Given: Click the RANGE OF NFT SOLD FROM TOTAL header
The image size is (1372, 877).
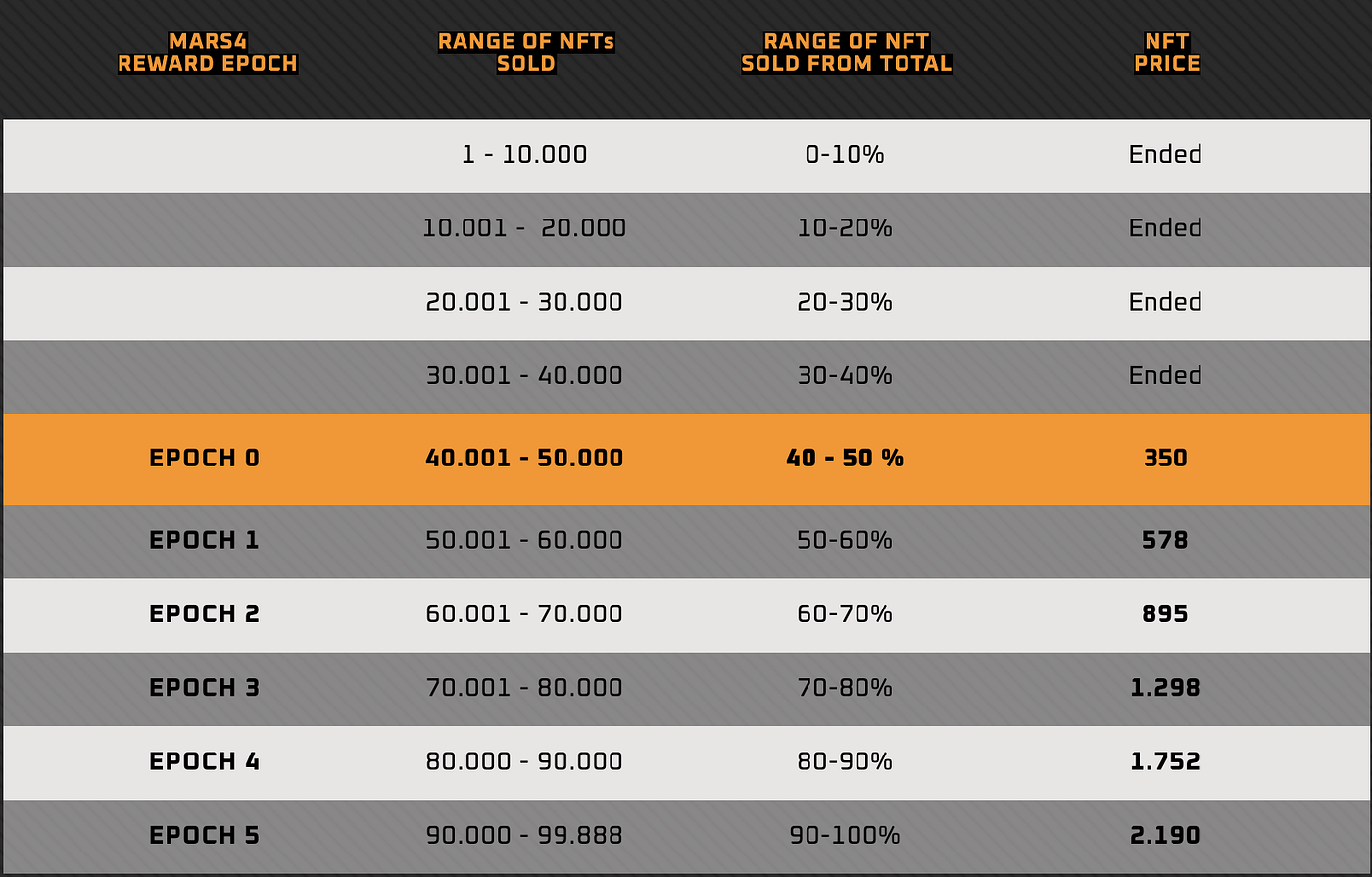Looking at the screenshot, I should [x=847, y=53].
